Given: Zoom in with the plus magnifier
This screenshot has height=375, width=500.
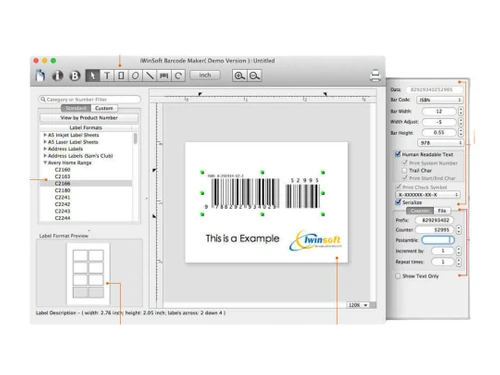Looking at the screenshot, I should (x=239, y=76).
